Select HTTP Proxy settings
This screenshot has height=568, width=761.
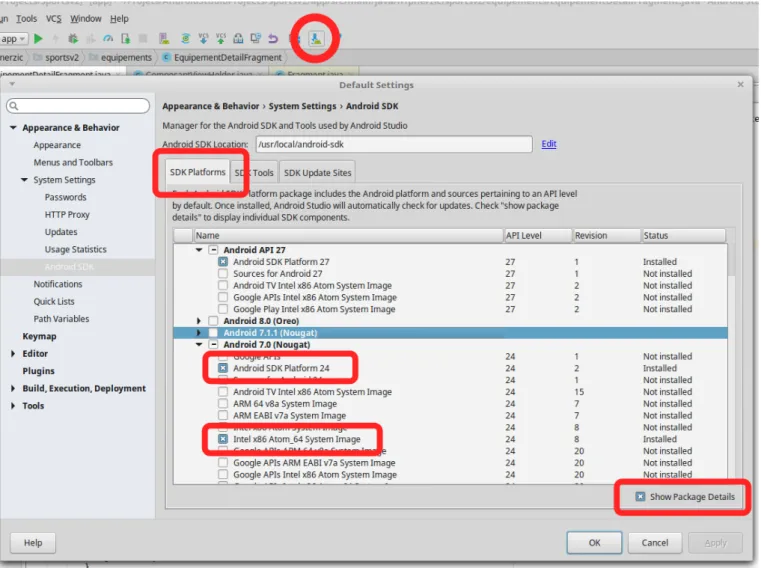pos(67,215)
